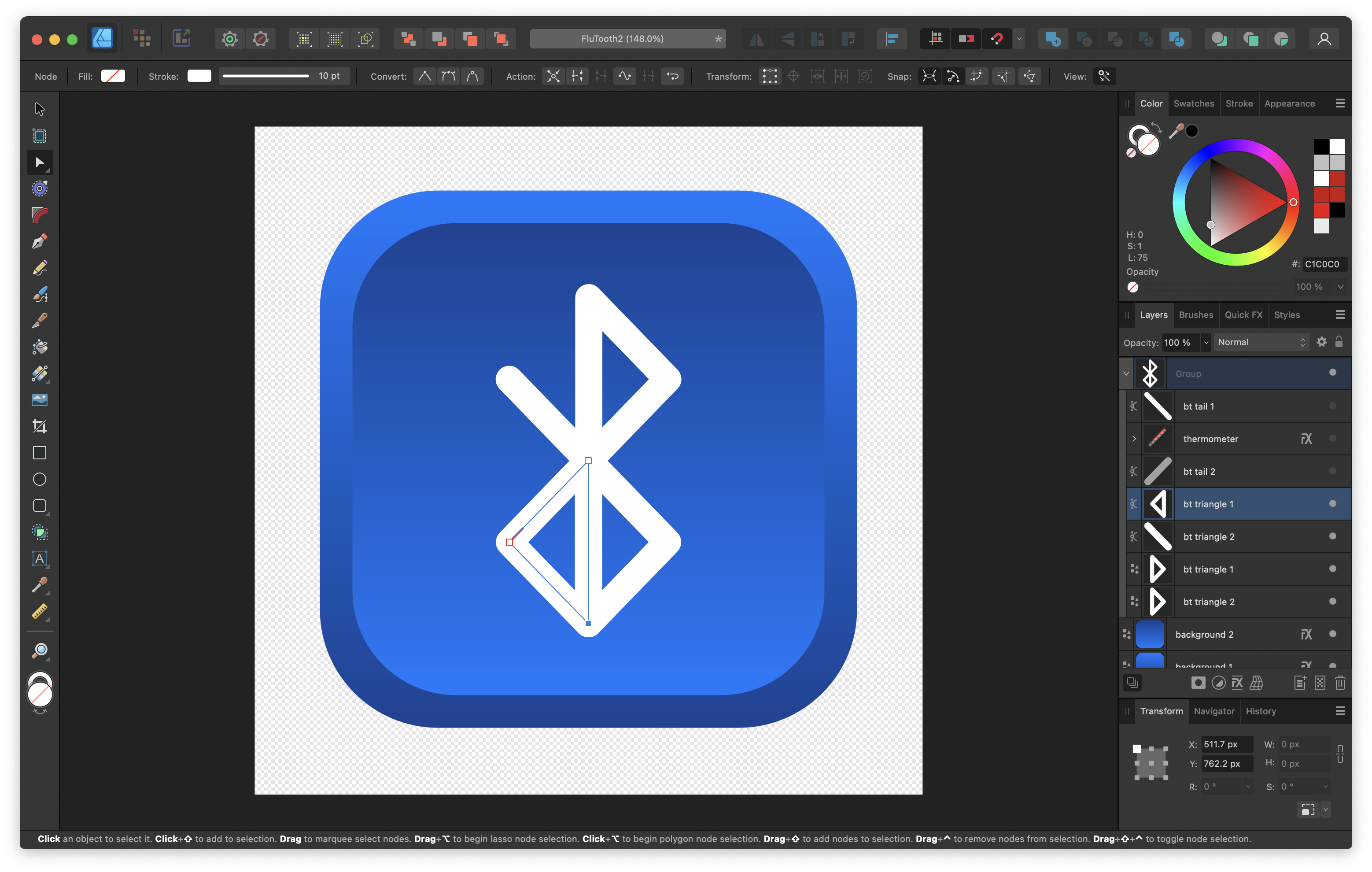1372x872 pixels.
Task: Switch to the Swatches tab
Action: click(x=1194, y=104)
